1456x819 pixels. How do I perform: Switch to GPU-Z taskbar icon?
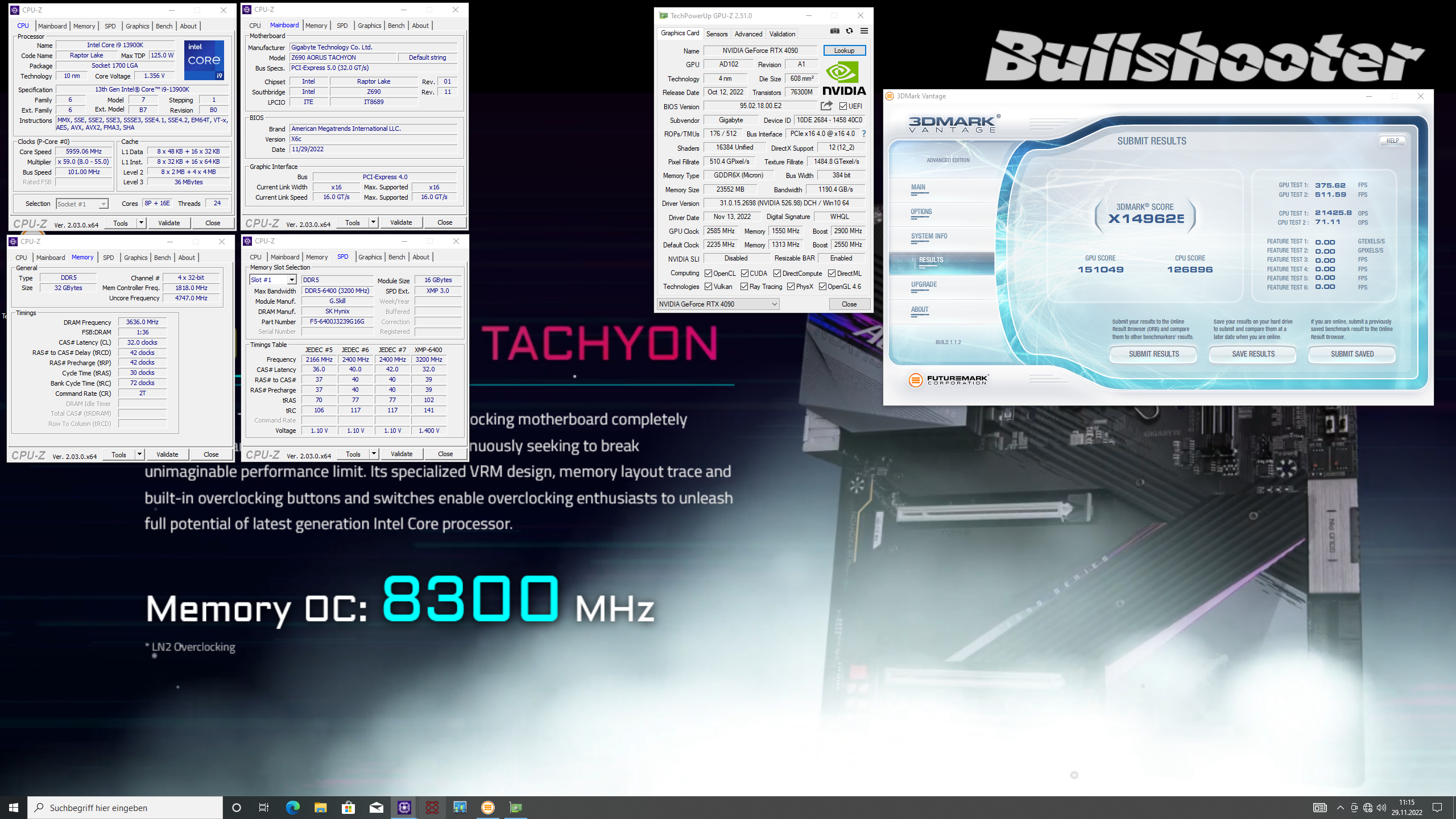tap(516, 807)
